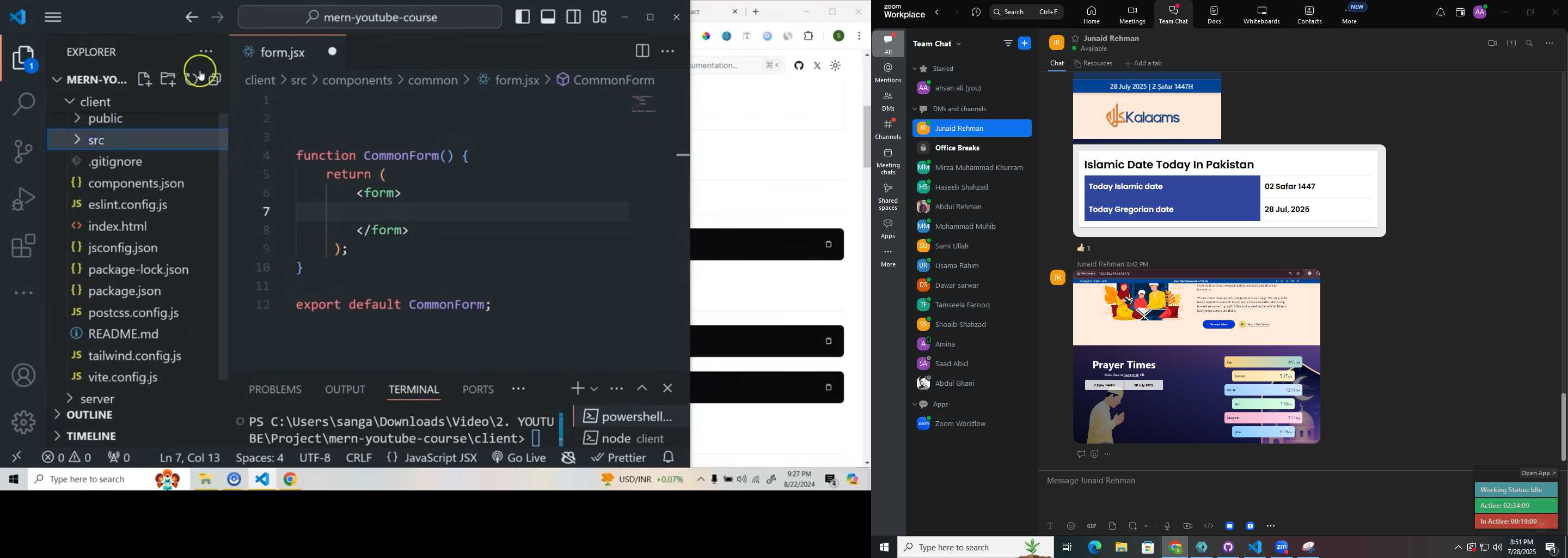1568x558 pixels.
Task: Open Zoom Workflow app chat
Action: point(971,424)
